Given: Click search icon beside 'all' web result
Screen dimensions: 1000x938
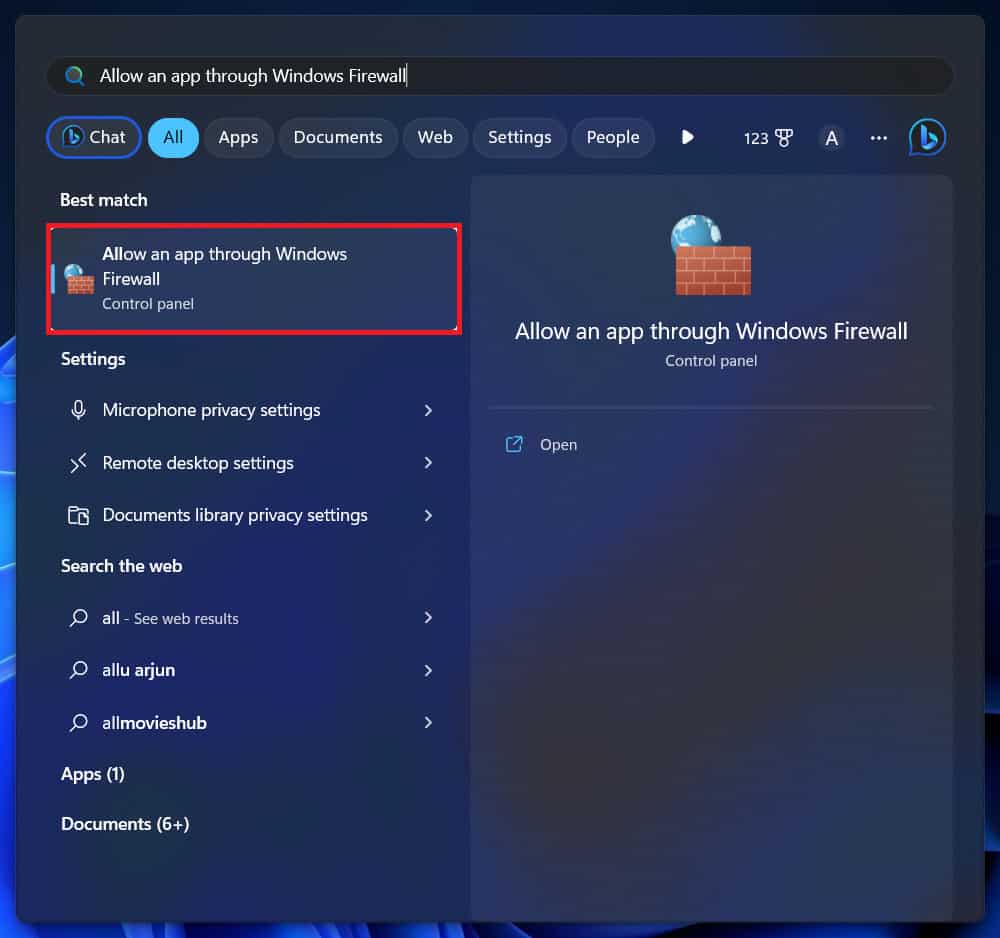Looking at the screenshot, I should click(78, 617).
